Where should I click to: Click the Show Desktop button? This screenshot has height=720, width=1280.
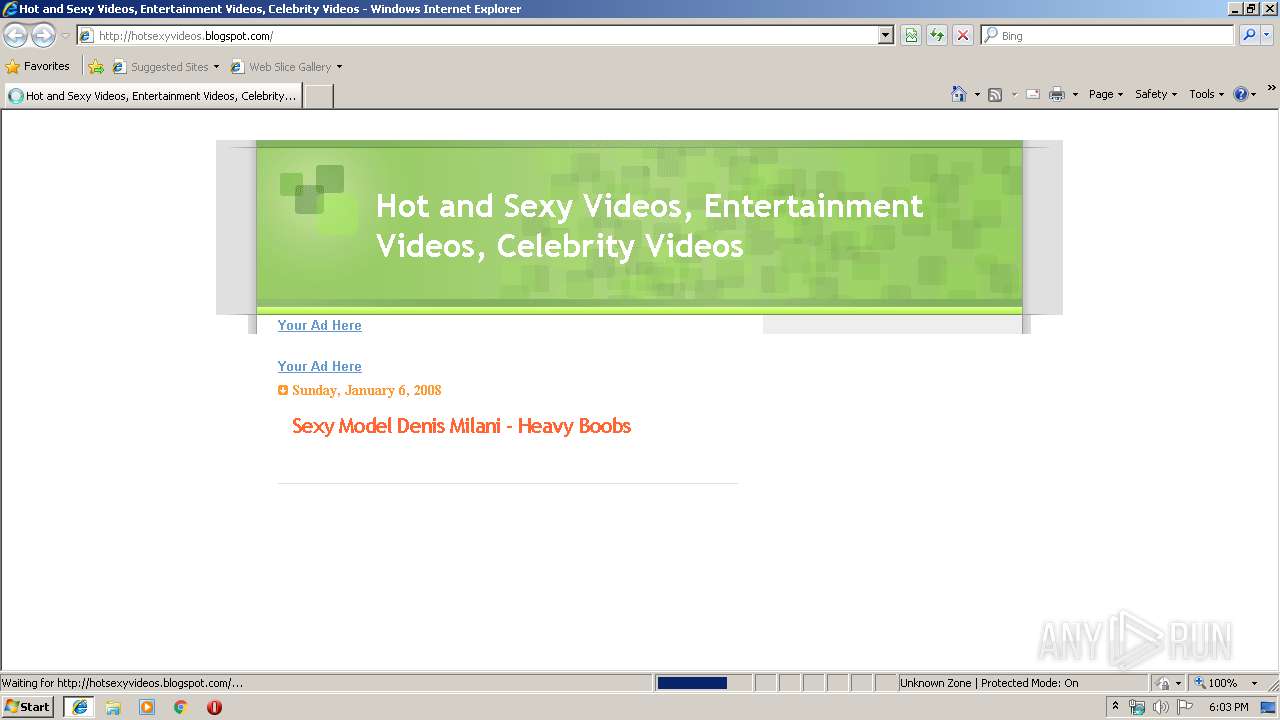[1270, 707]
